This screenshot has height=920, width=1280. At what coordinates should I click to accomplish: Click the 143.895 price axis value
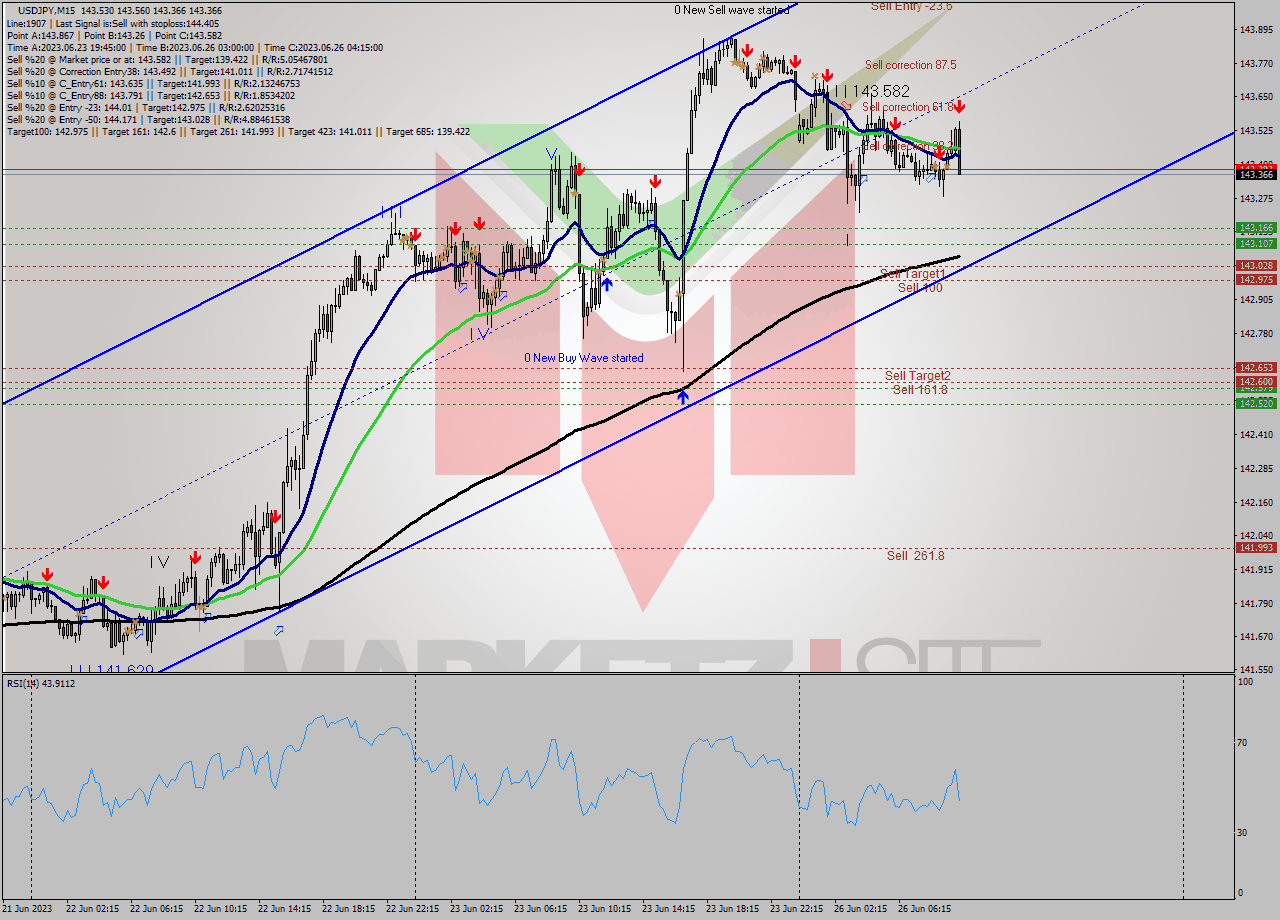click(1256, 30)
